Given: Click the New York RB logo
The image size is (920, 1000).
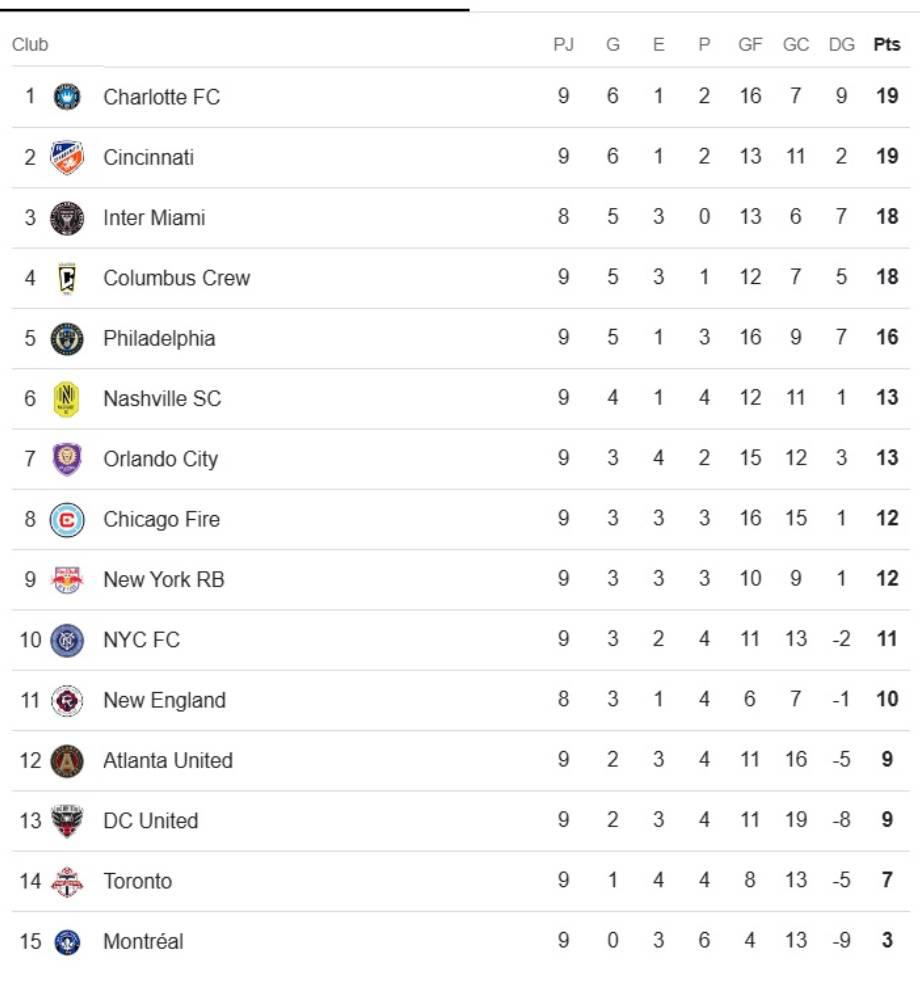Looking at the screenshot, I should pyautogui.click(x=67, y=579).
